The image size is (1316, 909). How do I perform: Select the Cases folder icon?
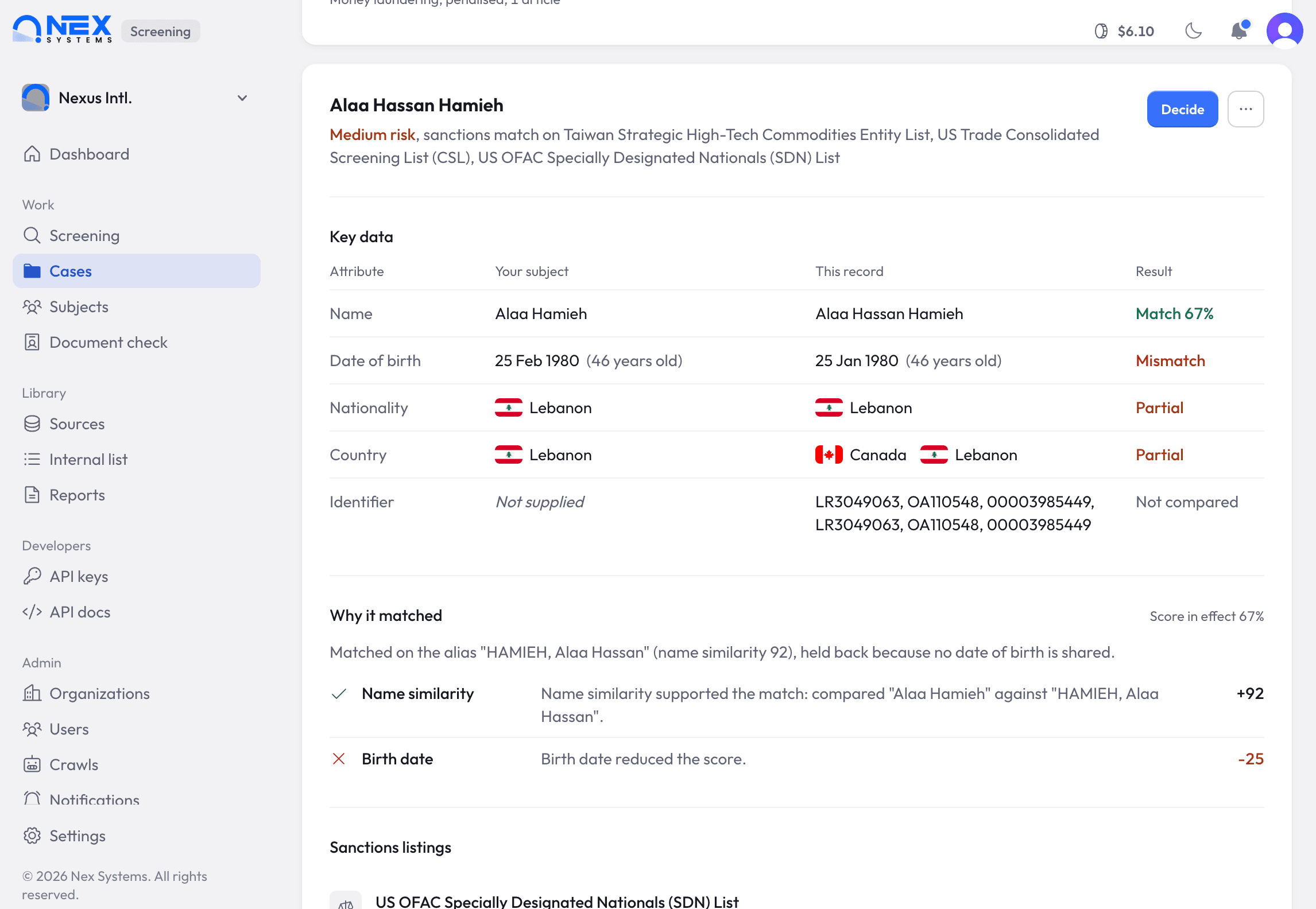point(32,271)
